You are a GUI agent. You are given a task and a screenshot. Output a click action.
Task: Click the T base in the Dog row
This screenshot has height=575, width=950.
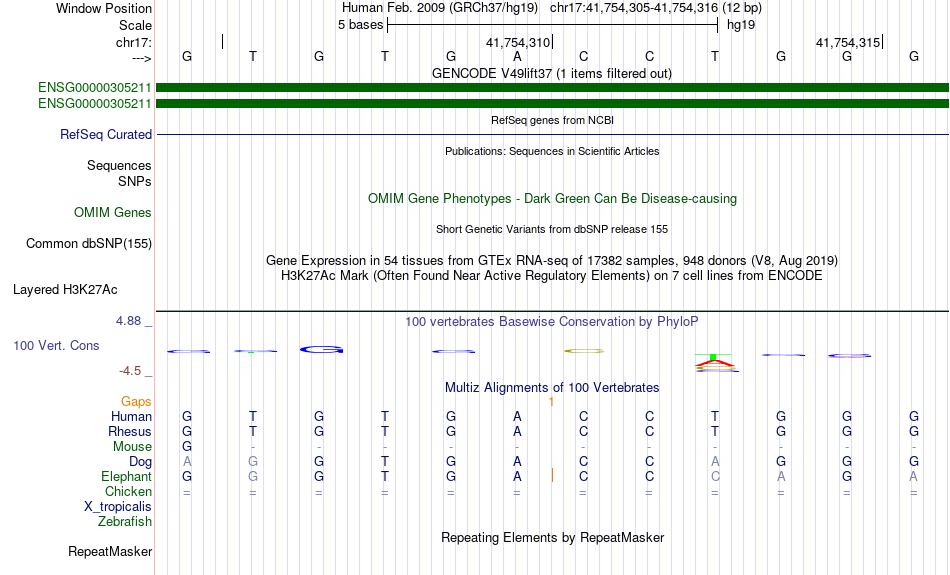(x=385, y=462)
